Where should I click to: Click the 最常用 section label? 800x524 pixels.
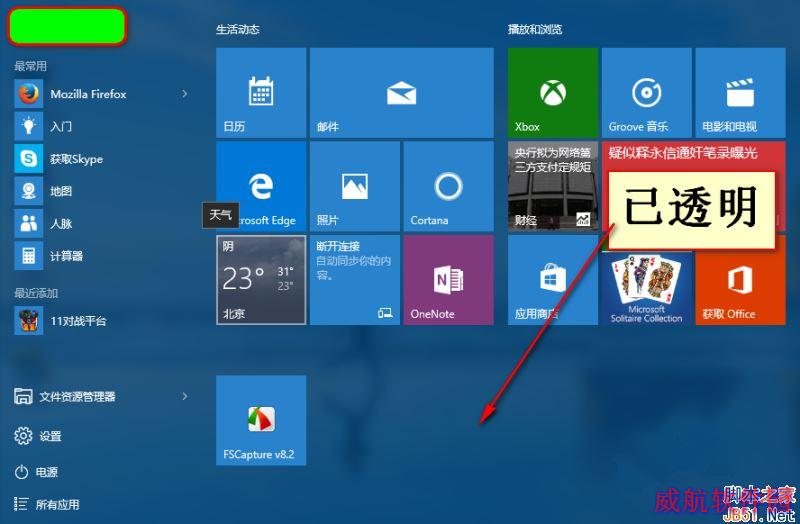pyautogui.click(x=31, y=66)
